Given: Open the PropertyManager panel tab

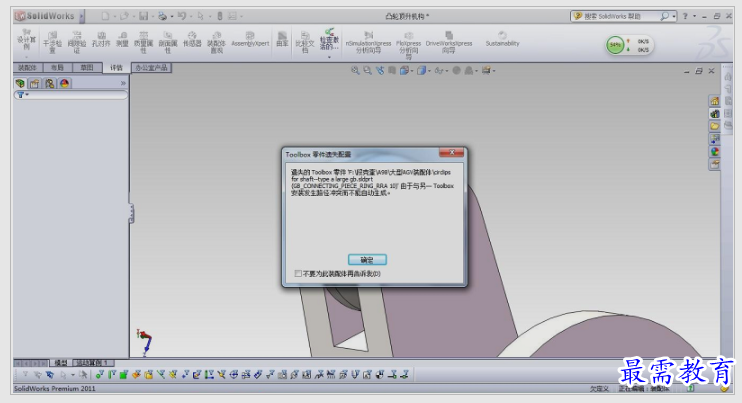Looking at the screenshot, I should tap(35, 83).
